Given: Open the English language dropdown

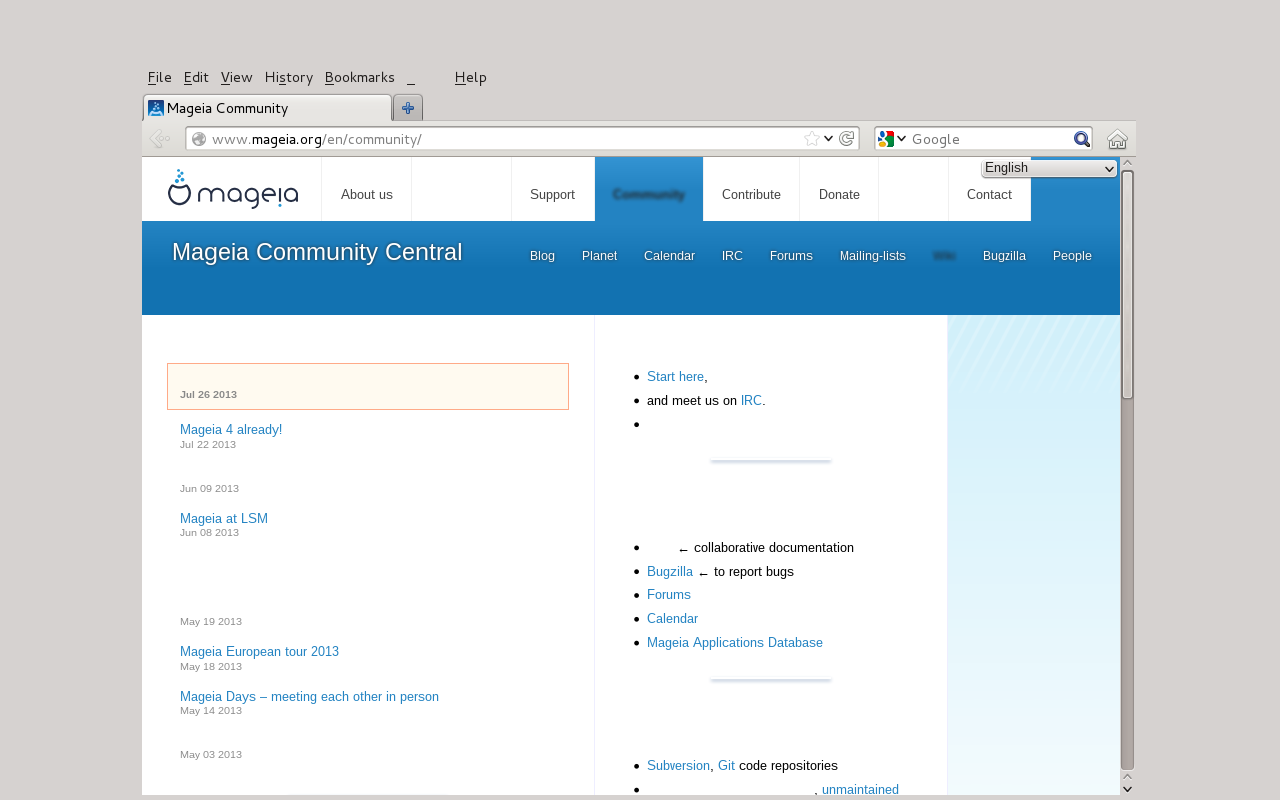Looking at the screenshot, I should (x=1049, y=168).
